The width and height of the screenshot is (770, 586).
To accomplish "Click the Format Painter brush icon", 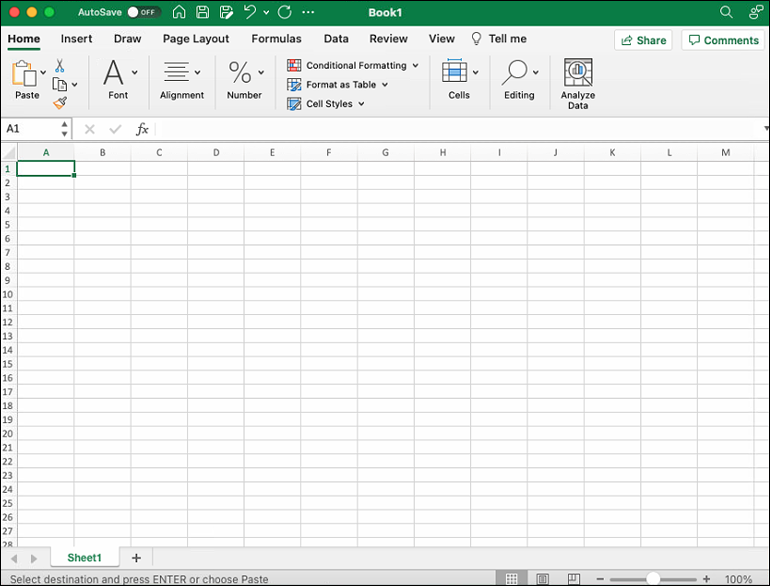I will tap(60, 103).
